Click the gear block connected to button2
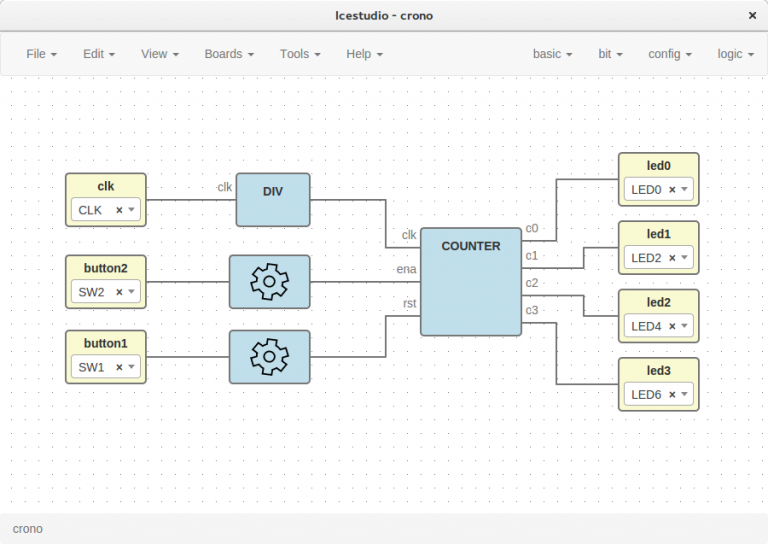This screenshot has width=768, height=544. click(269, 281)
